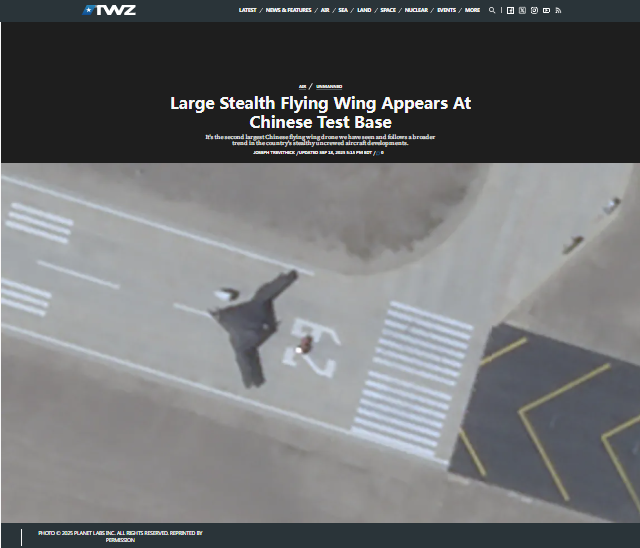Open the Space section in navigation
The image size is (640, 548).
point(388,10)
